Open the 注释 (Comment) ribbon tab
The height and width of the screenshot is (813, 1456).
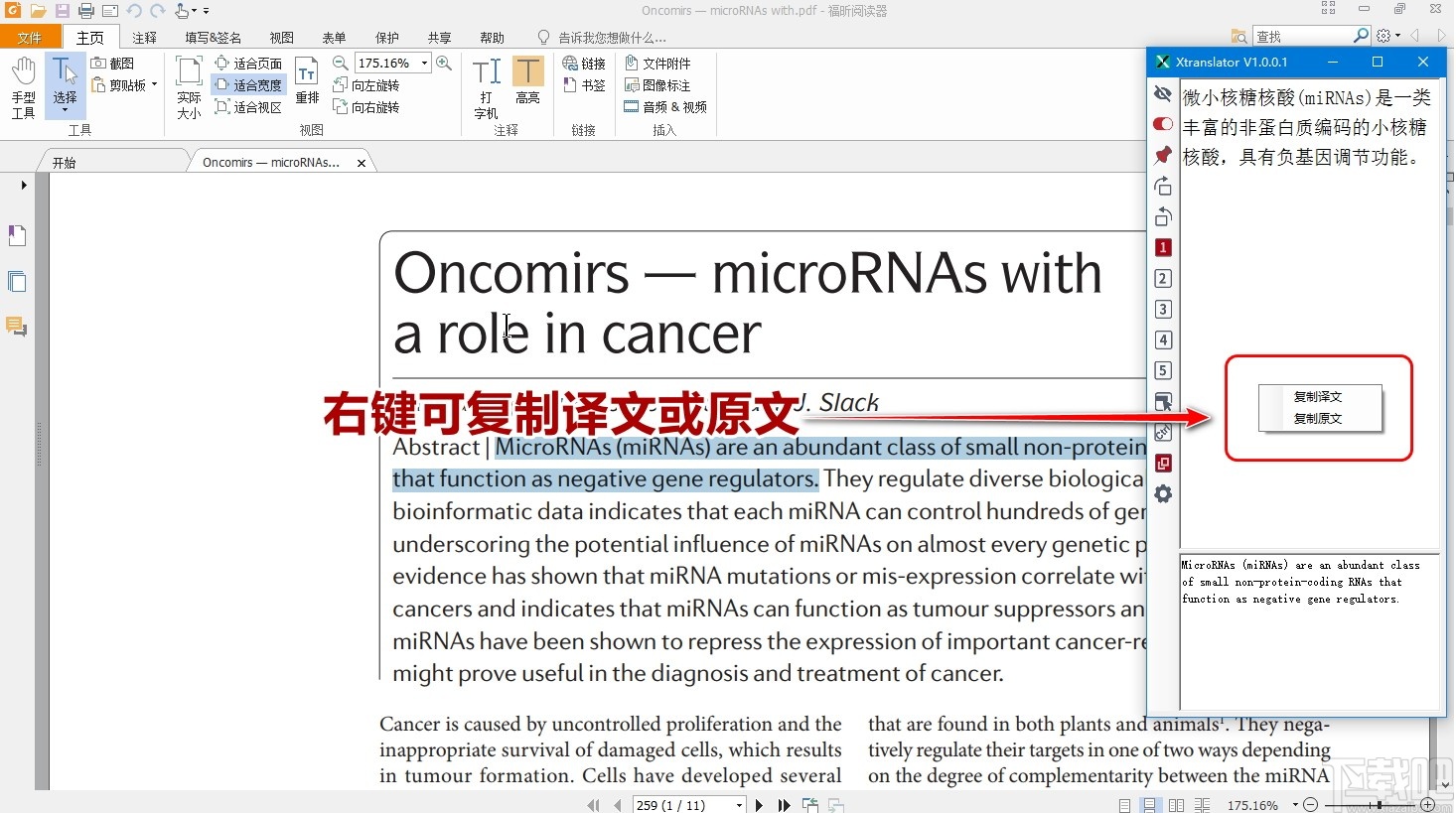(145, 38)
